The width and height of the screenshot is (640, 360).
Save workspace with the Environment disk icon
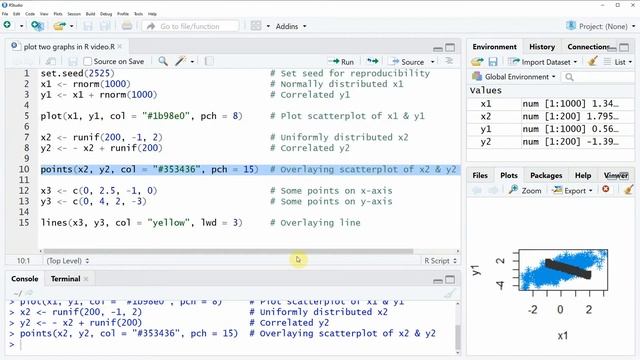pyautogui.click(x=493, y=62)
